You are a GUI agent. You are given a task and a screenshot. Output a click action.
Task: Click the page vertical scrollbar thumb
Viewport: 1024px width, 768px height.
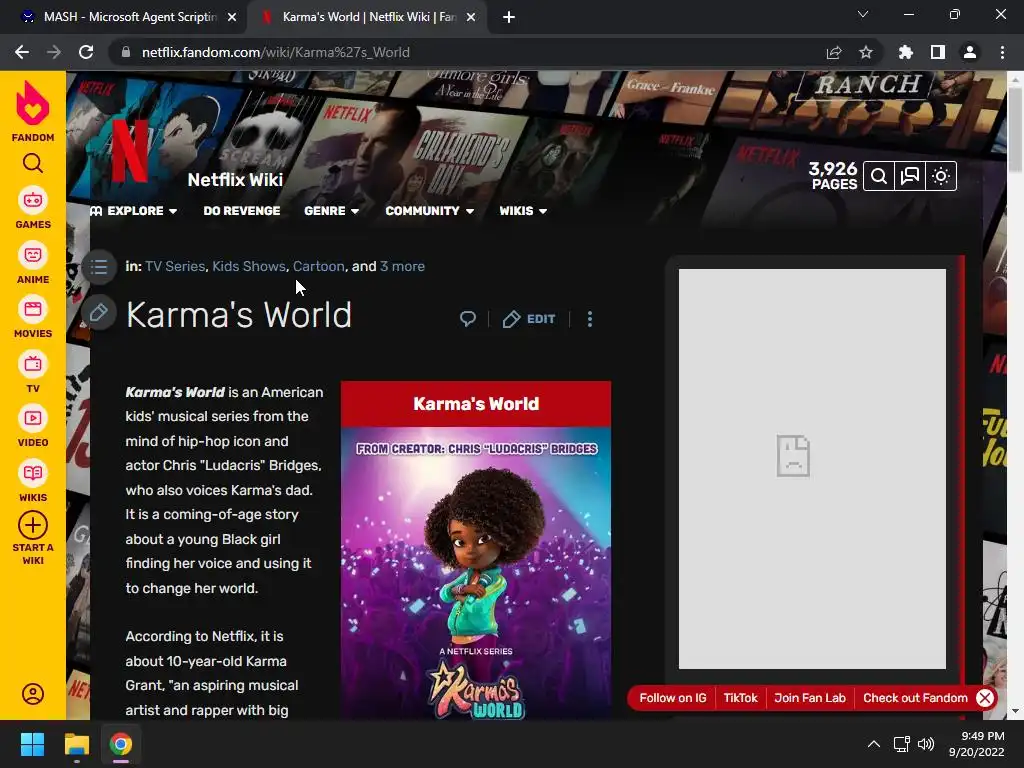[1015, 128]
